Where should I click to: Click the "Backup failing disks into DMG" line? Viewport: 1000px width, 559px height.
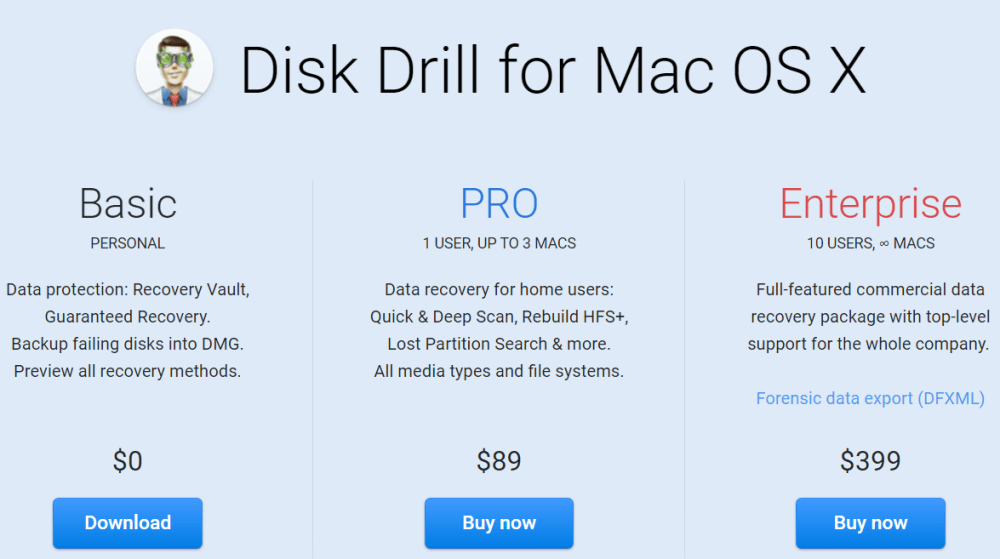128,344
